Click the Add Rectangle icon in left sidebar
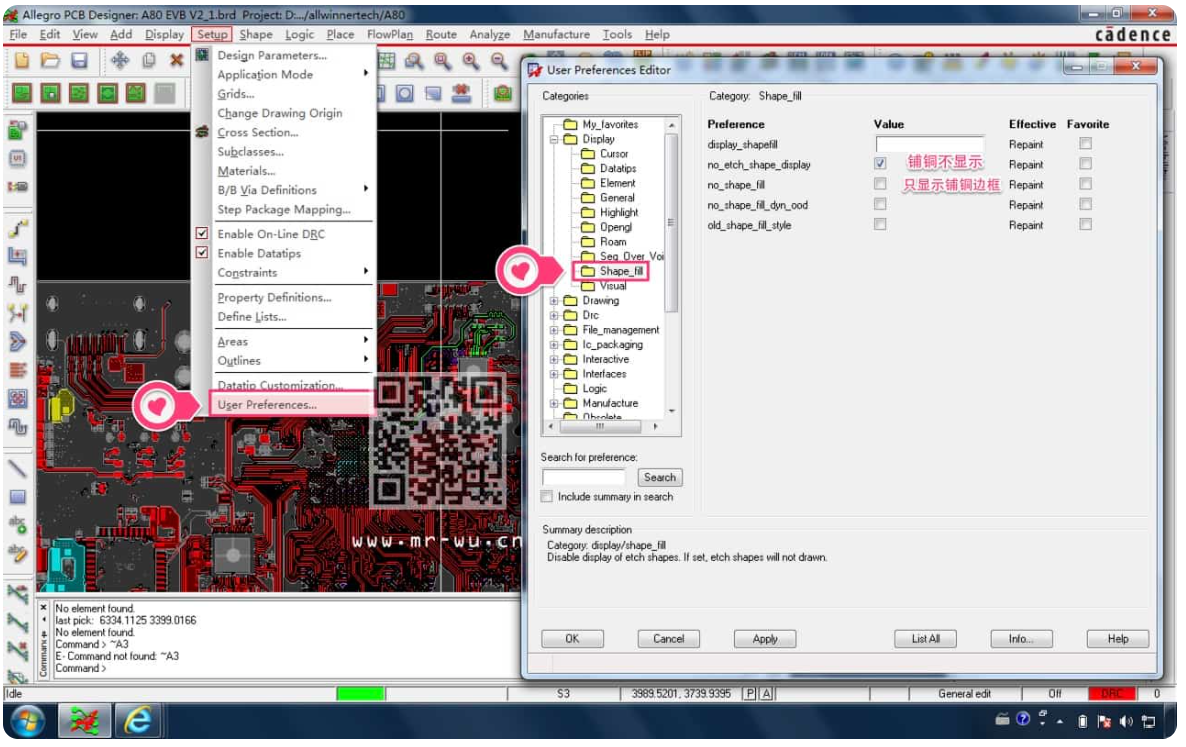Viewport: 1186px width, 747px height. pyautogui.click(x=17, y=497)
